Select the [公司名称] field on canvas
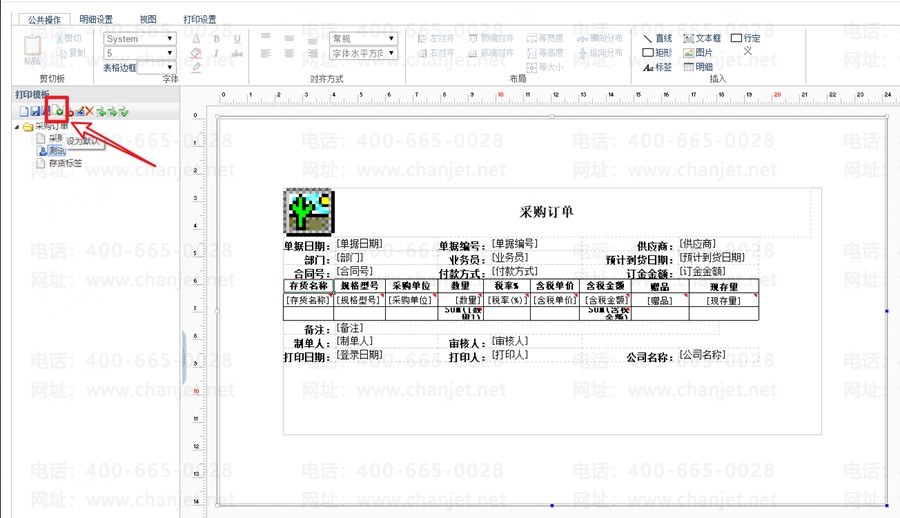 703,354
